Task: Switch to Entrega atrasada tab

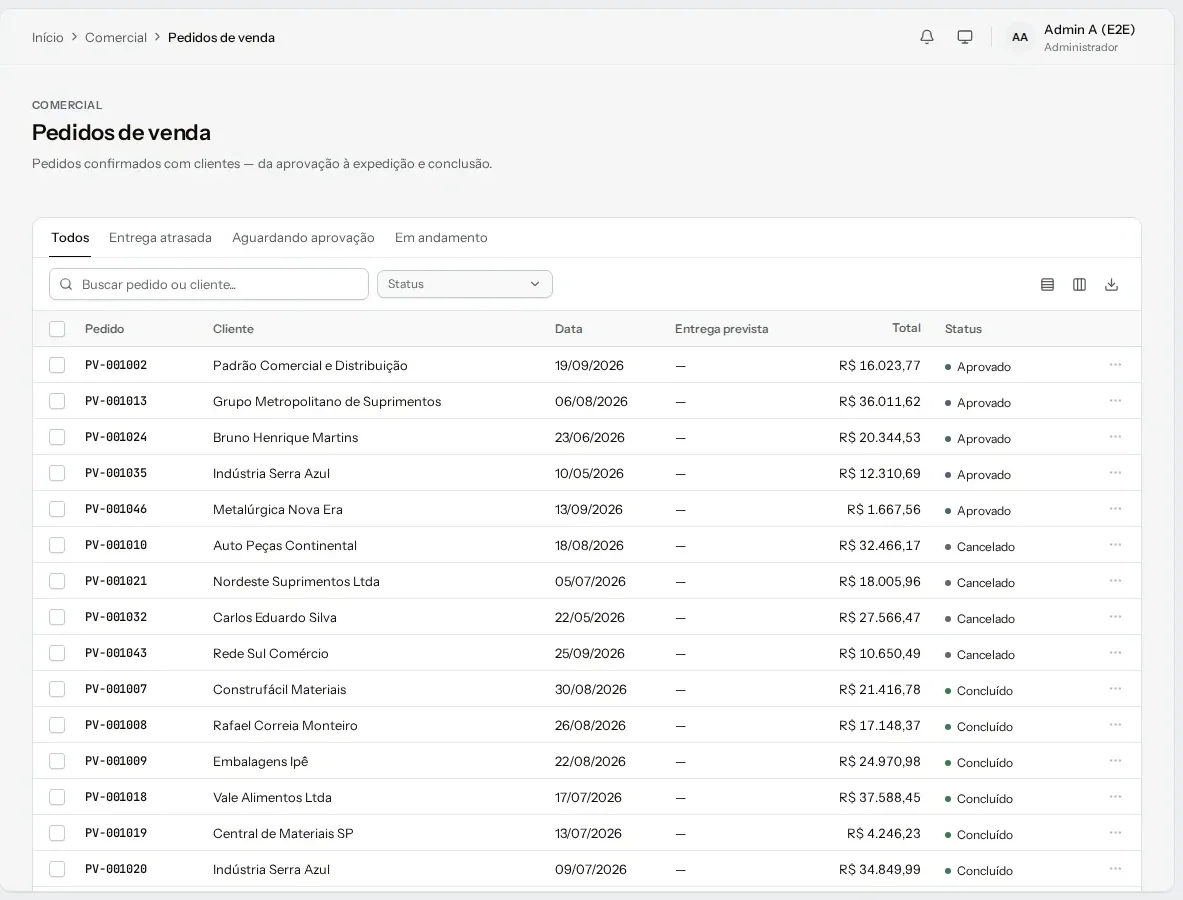Action: pyautogui.click(x=160, y=238)
